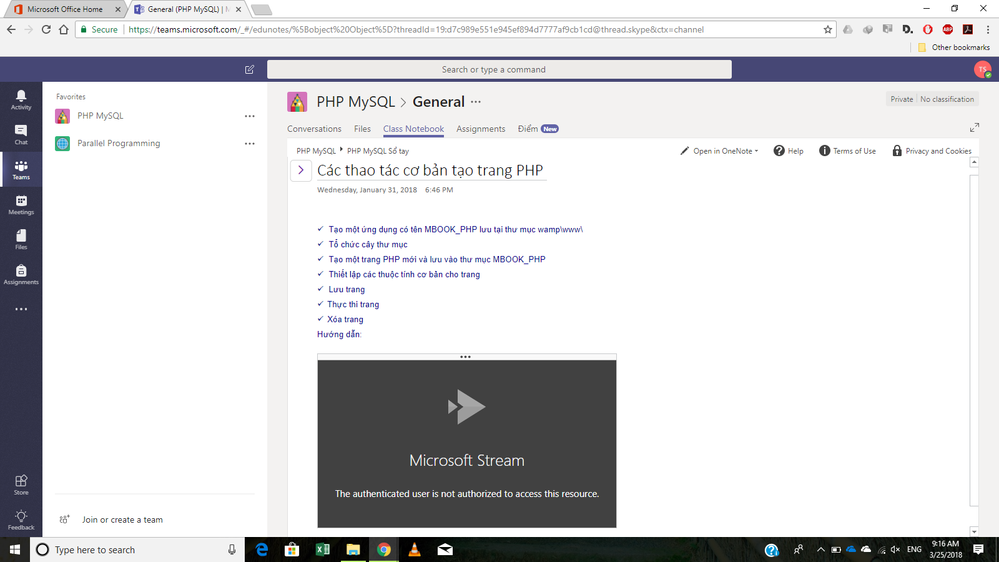999x562 pixels.
Task: Show more apps ellipsis in the left rail
Action: click(21, 309)
